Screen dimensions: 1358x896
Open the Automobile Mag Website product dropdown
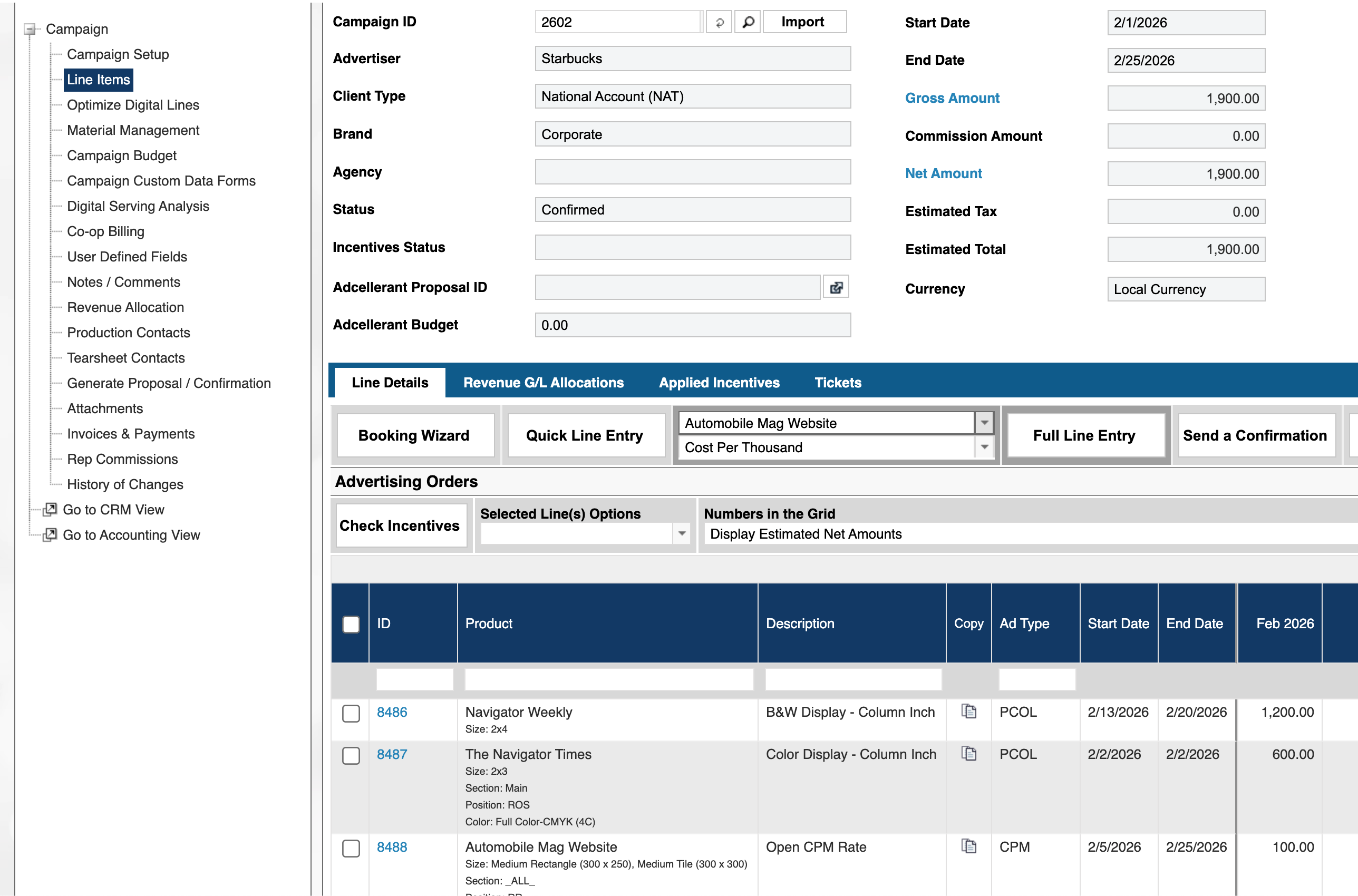click(984, 423)
